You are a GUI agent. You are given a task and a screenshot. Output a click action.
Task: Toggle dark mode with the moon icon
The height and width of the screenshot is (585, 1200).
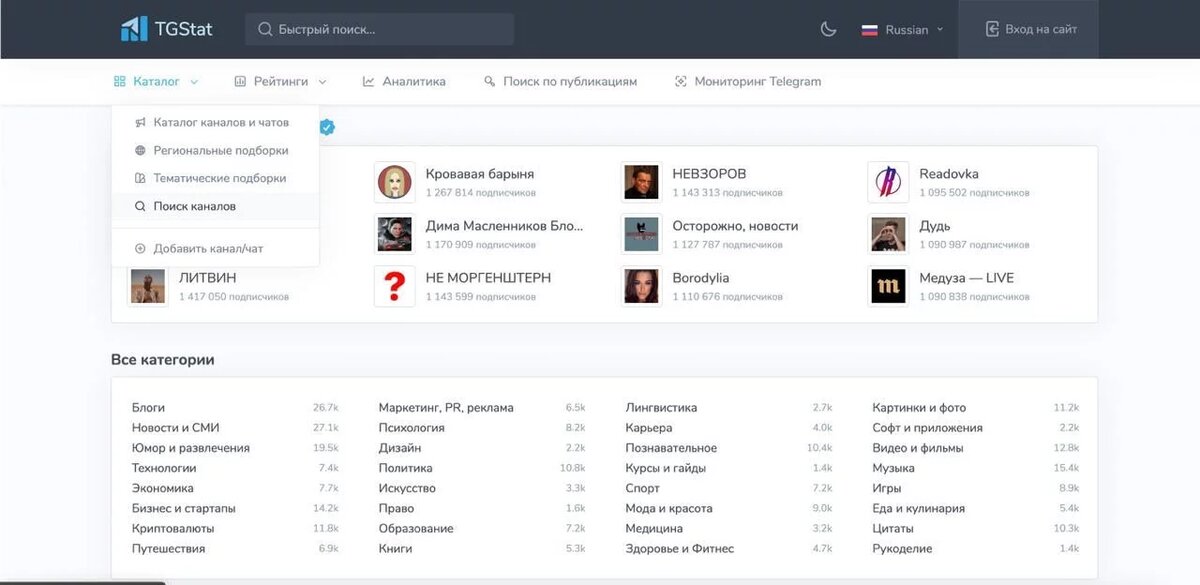[x=828, y=29]
